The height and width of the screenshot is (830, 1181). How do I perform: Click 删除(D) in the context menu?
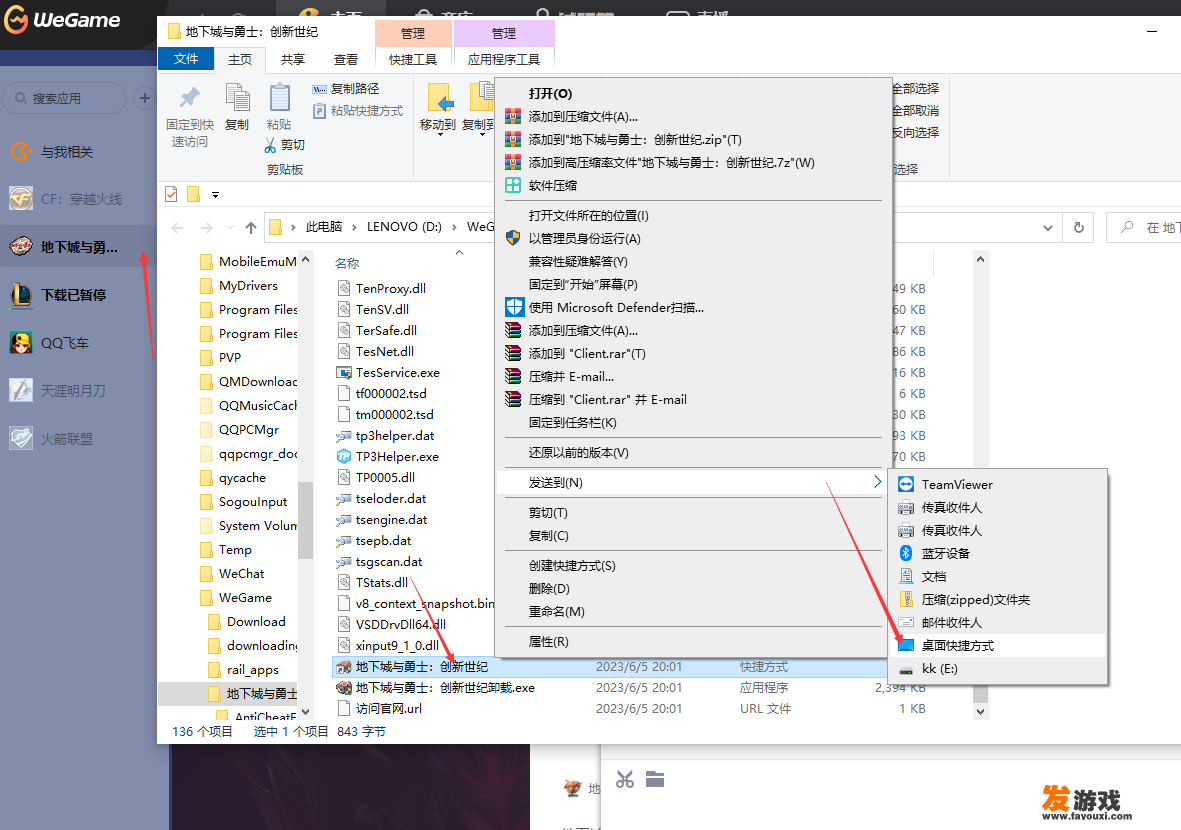693,588
